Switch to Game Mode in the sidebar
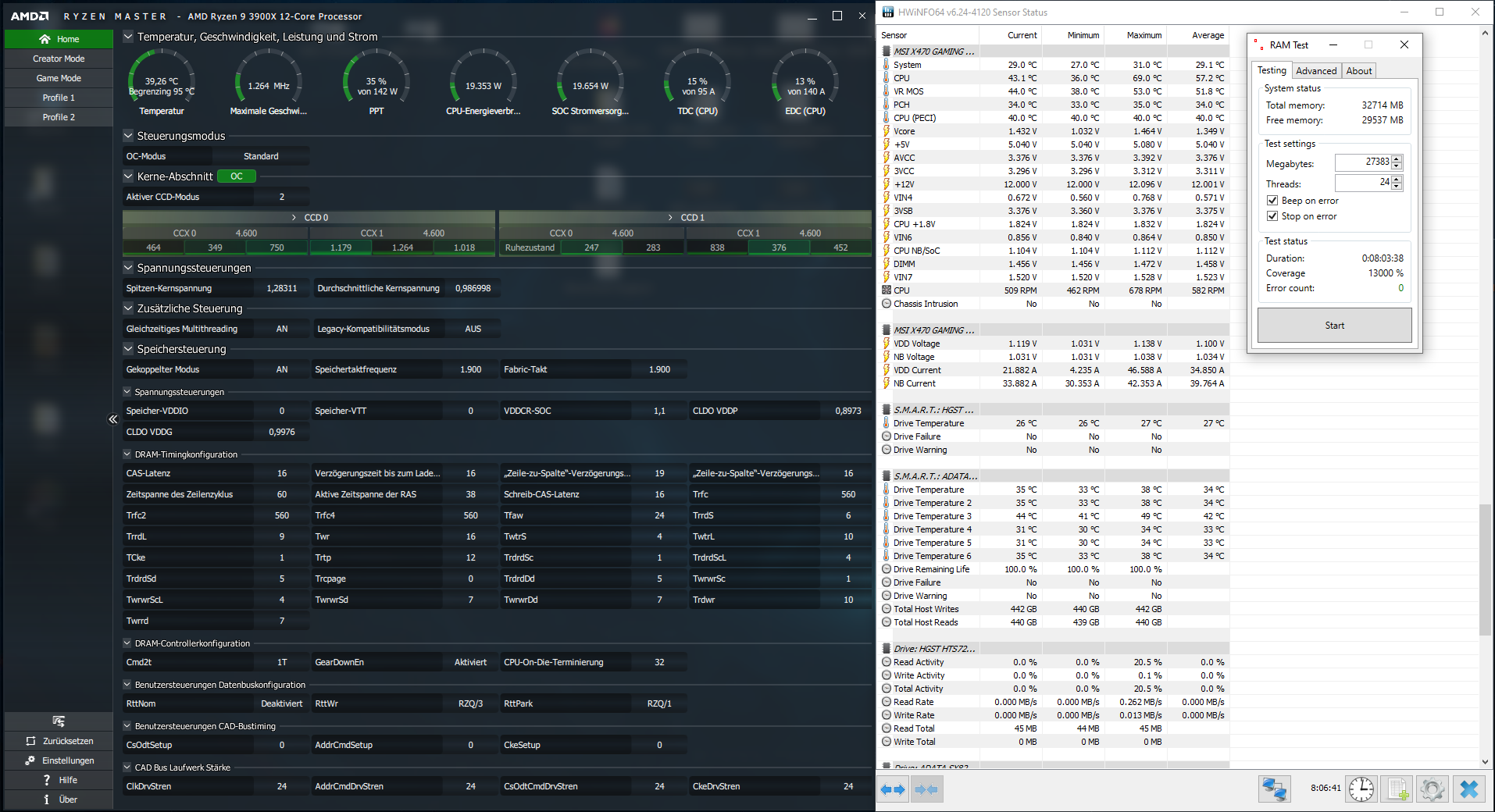Screen dimensions: 1495x812 (x=59, y=78)
